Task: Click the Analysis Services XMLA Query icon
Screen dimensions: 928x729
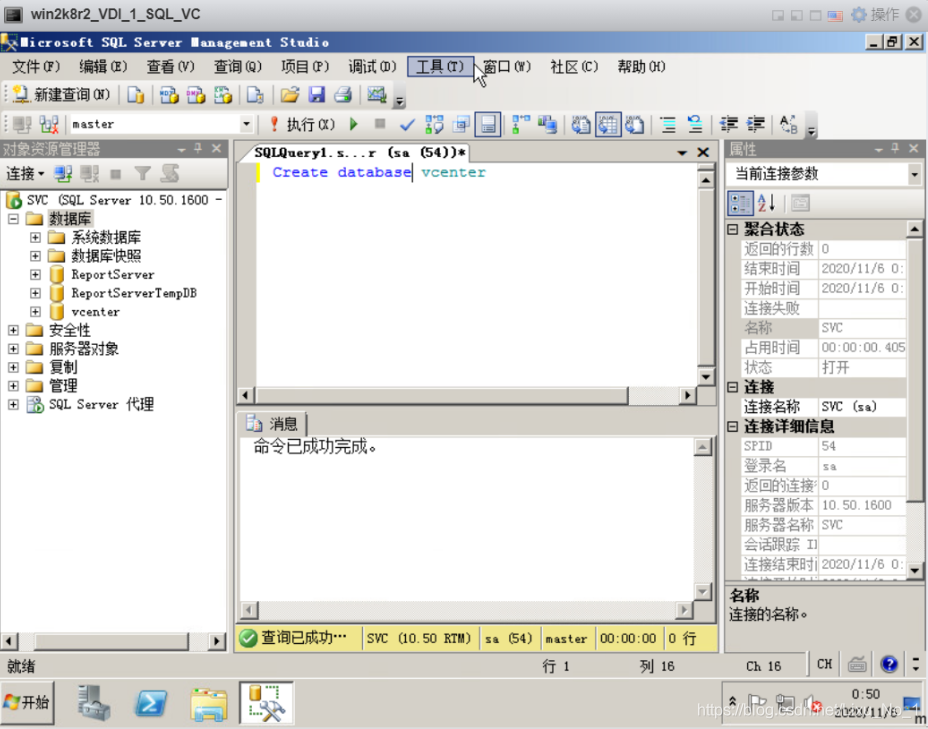Action: [223, 95]
